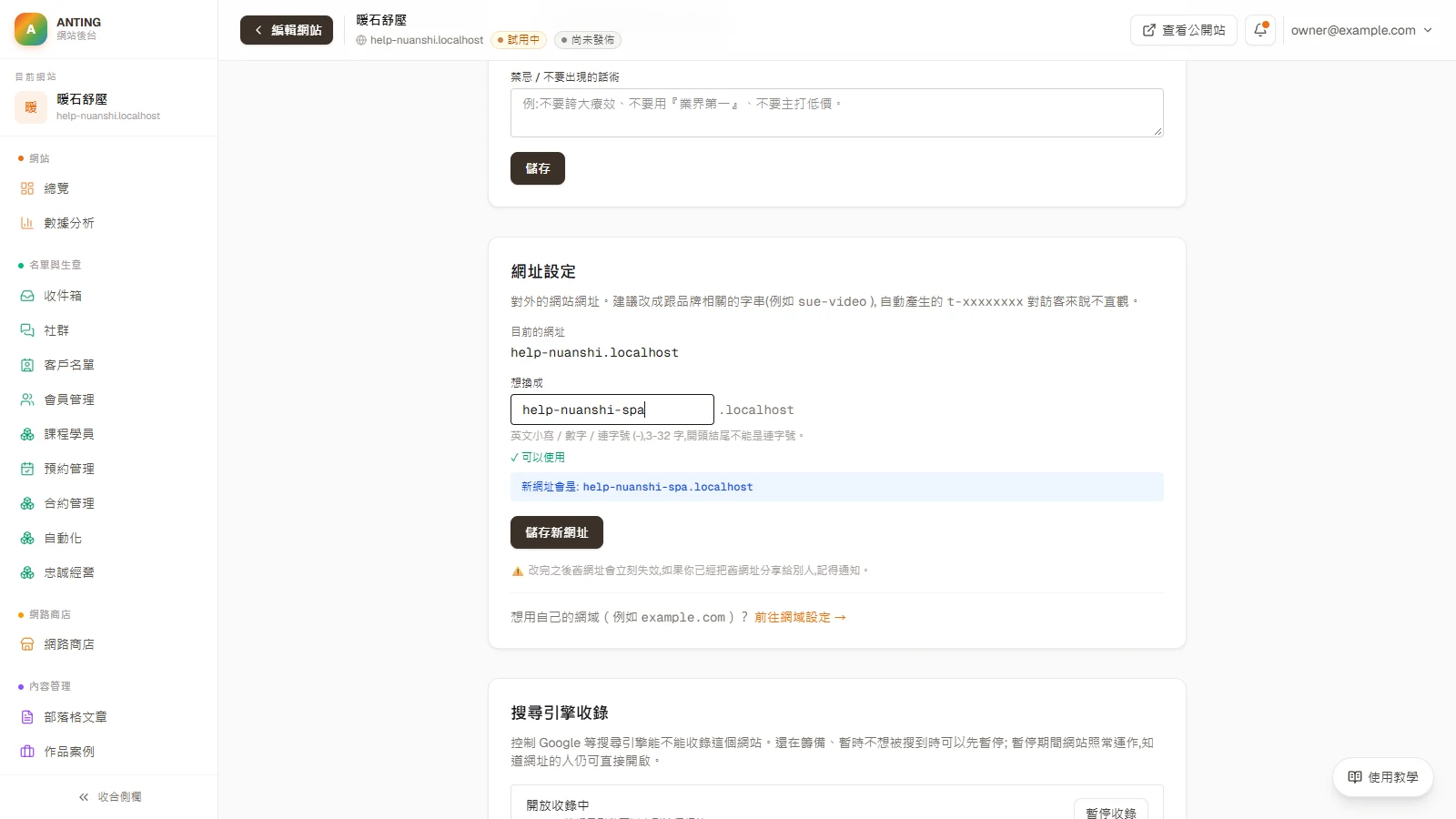Screen dimensions: 1456x819
Task: Click the 編輯網站 back button
Action: (287, 30)
